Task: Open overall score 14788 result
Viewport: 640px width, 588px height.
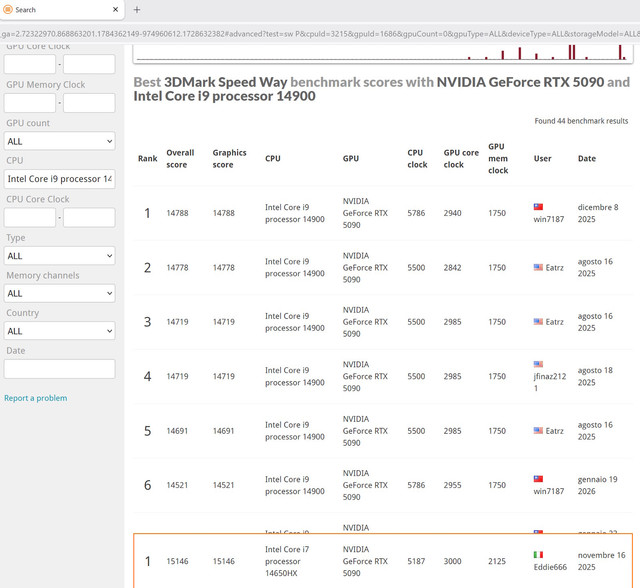Action: [x=177, y=213]
